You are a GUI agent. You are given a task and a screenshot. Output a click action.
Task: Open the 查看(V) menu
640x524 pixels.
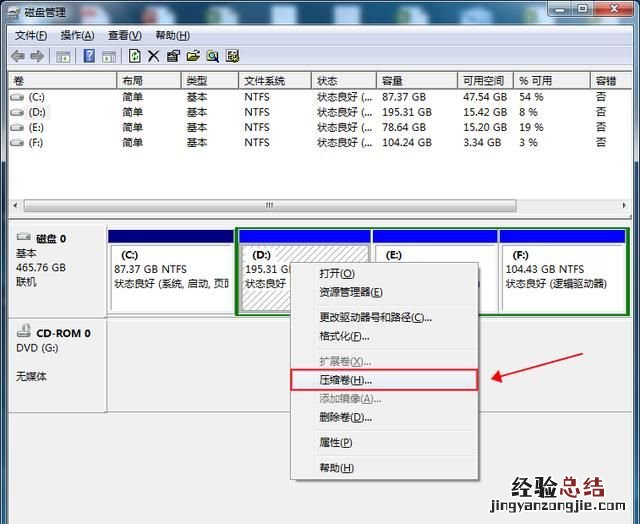click(125, 35)
